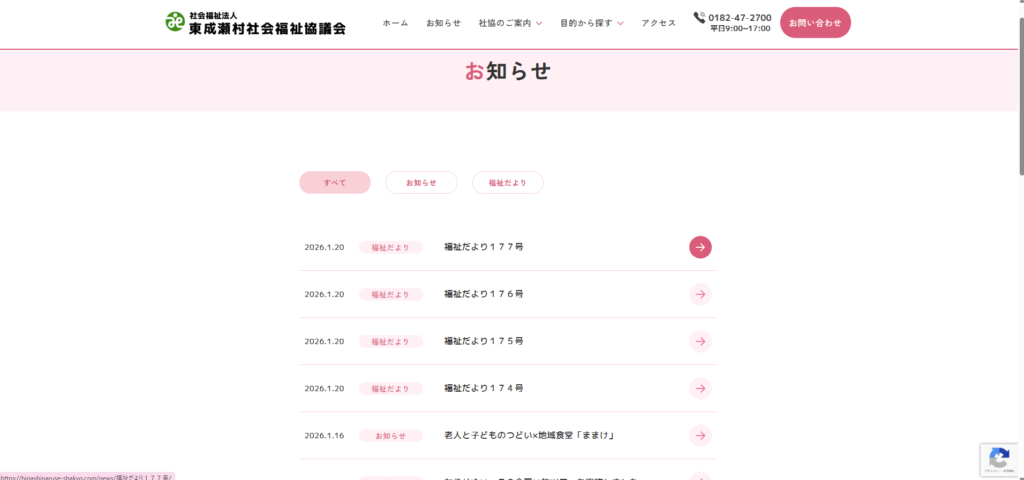Click the phone icon beside 0182-47-2700

pos(699,17)
